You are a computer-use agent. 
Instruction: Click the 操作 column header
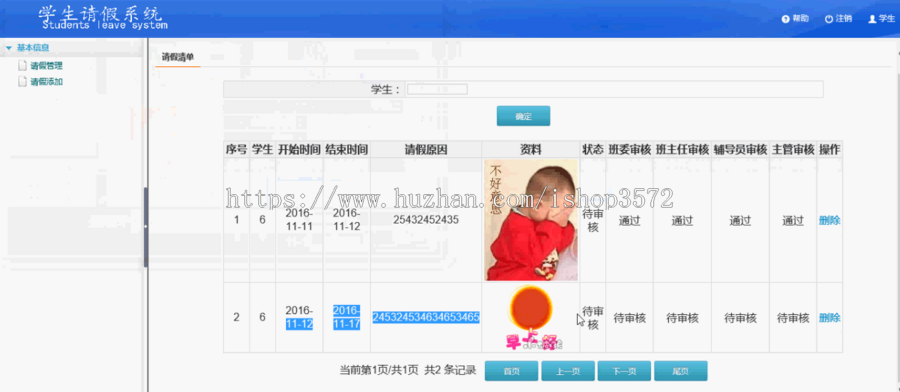(829, 150)
